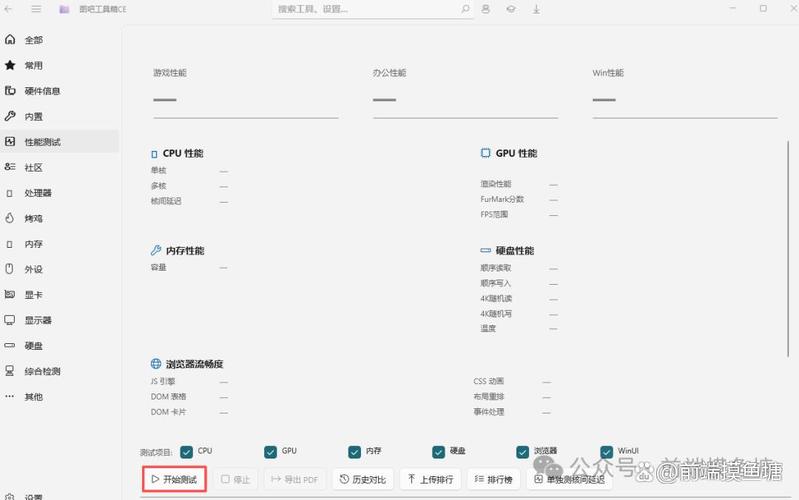Image resolution: width=799 pixels, height=500 pixels.
Task: Click the GPU 性能 heading icon
Action: click(x=486, y=153)
